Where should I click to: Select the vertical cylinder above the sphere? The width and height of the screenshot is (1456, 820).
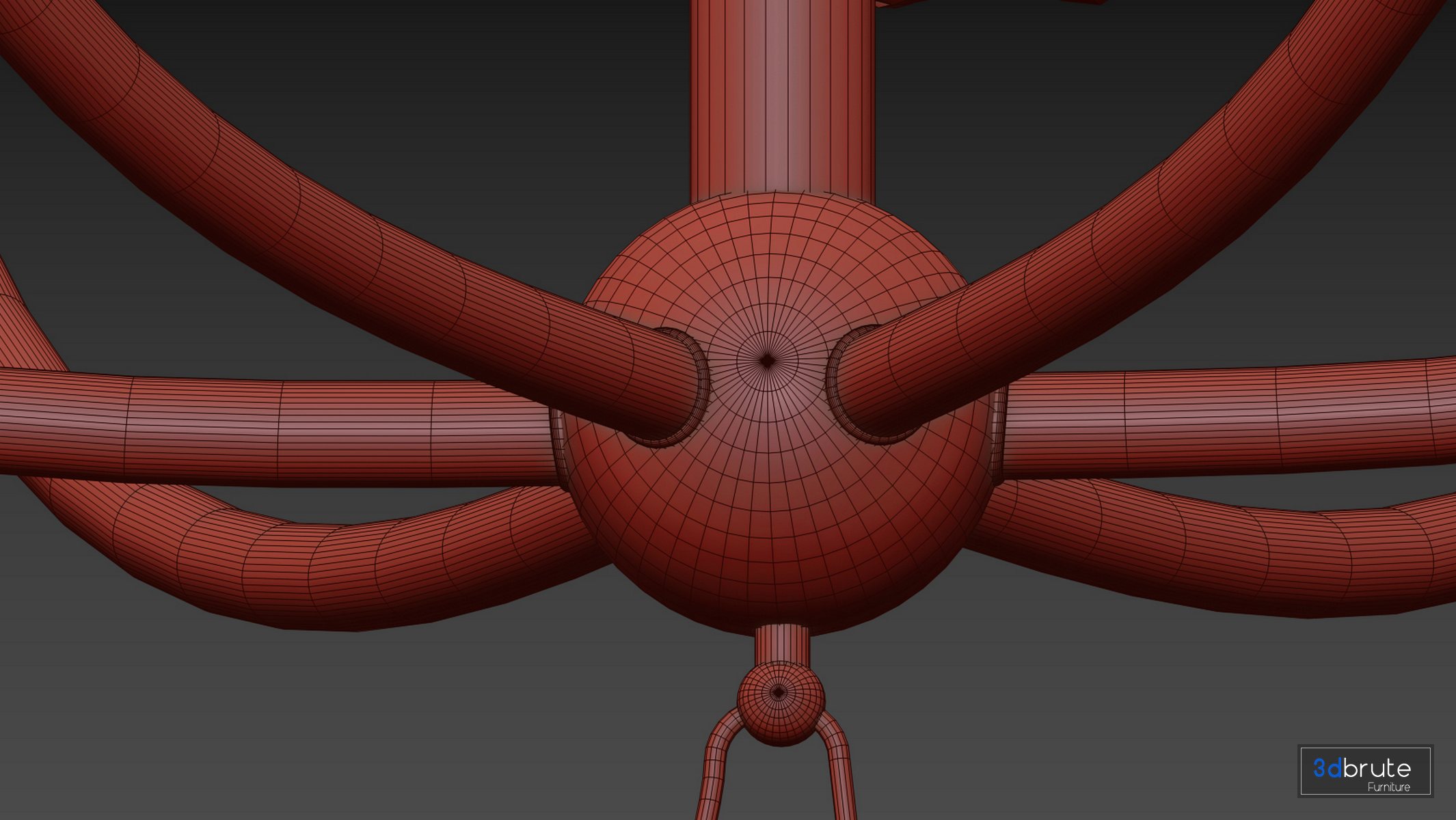[x=782, y=96]
